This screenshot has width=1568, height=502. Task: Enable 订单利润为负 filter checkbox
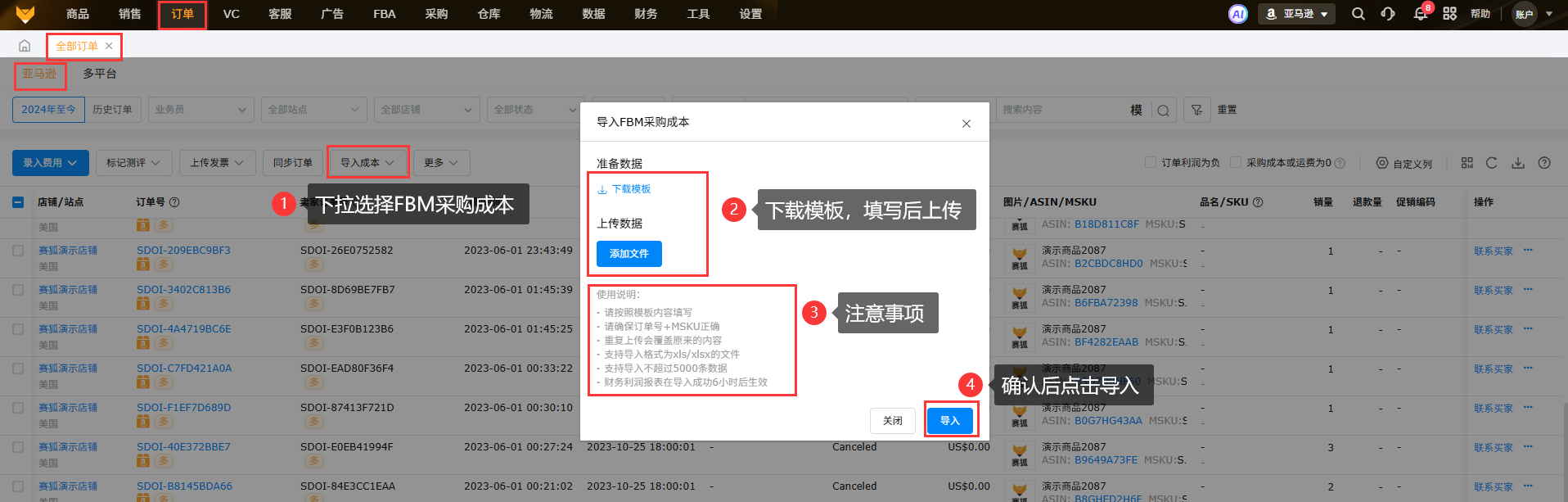(x=1151, y=162)
